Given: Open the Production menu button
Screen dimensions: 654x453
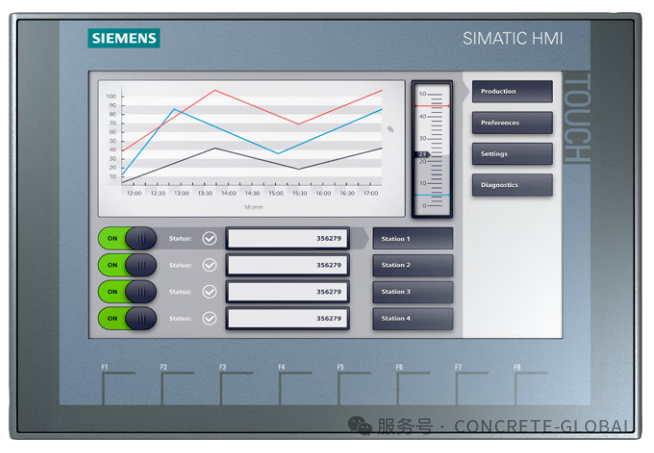Looking at the screenshot, I should click(512, 91).
